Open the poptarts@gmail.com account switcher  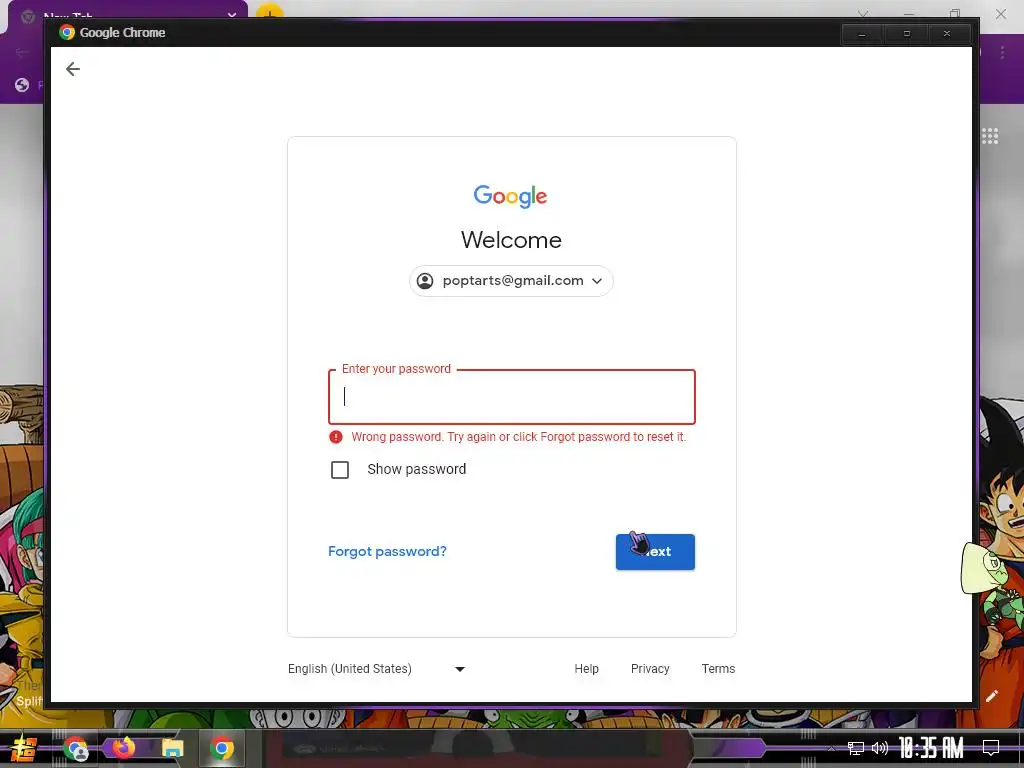pyautogui.click(x=511, y=281)
